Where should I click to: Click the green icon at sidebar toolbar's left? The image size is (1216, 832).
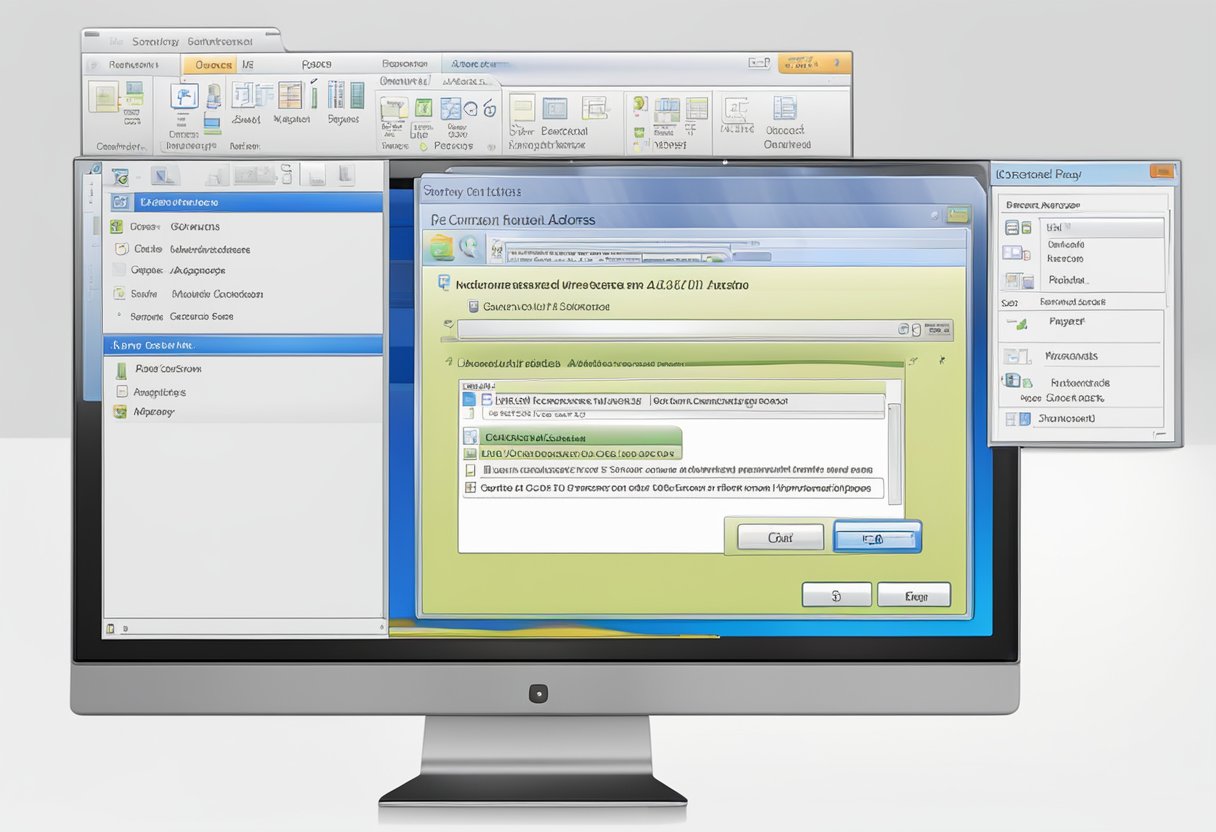pyautogui.click(x=120, y=177)
